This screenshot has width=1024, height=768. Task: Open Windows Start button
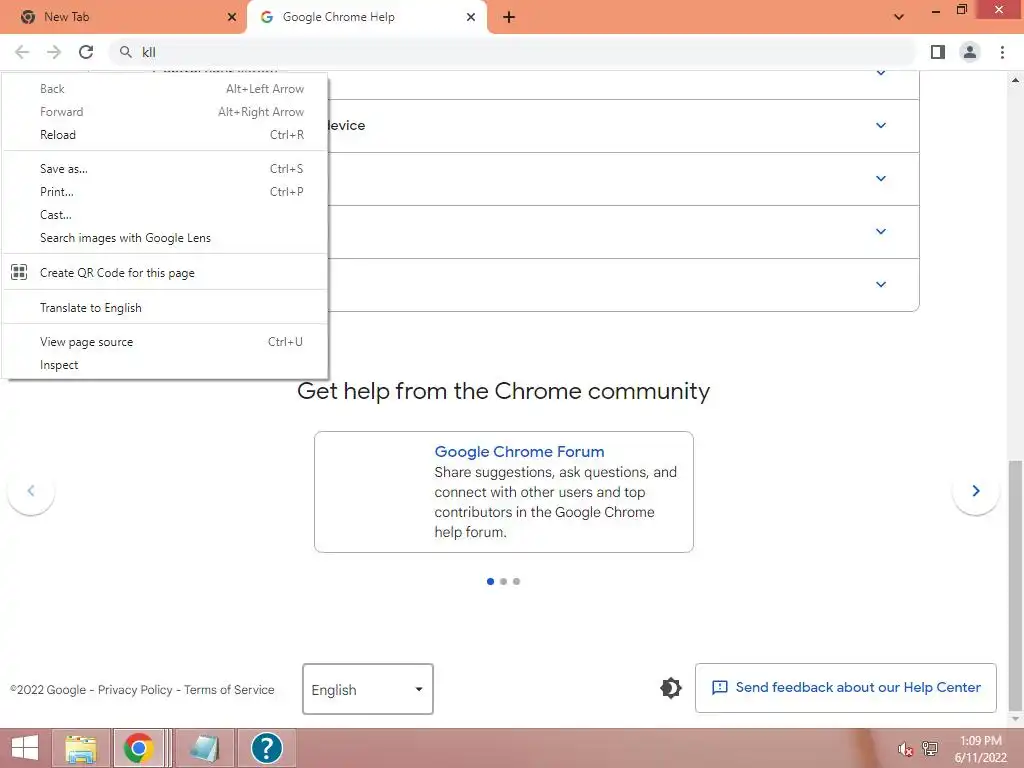point(24,748)
